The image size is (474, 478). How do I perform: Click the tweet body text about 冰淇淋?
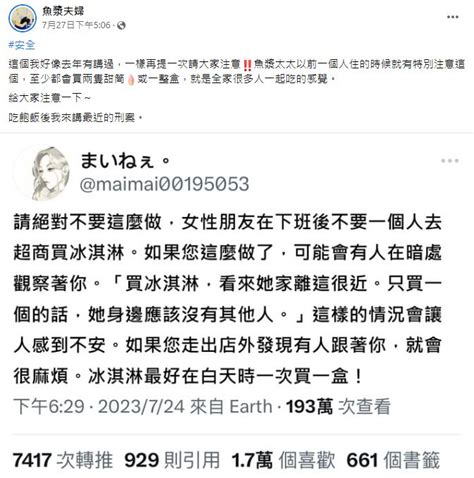coord(228,299)
